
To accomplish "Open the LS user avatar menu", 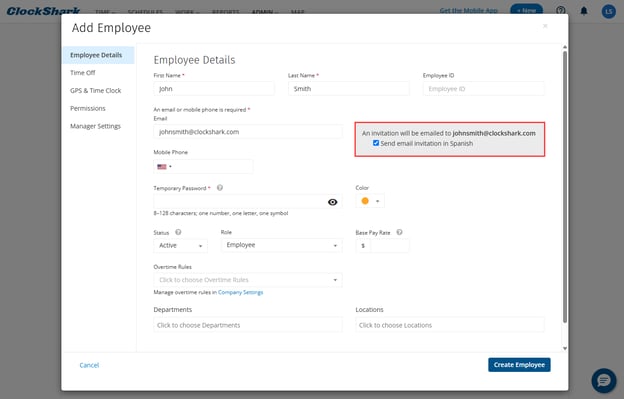I will tap(608, 11).
